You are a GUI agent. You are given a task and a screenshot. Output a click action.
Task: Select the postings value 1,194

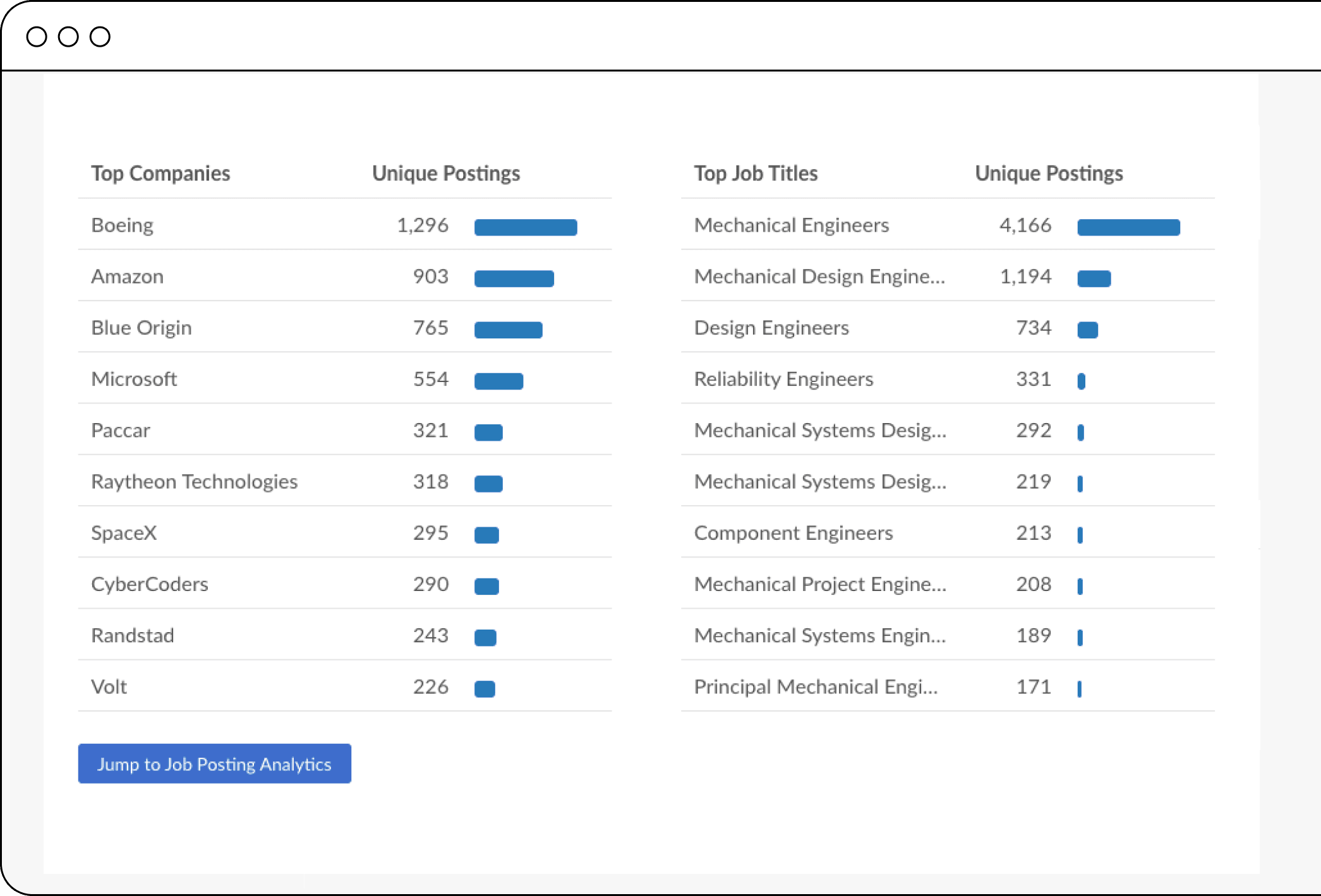coord(1026,277)
